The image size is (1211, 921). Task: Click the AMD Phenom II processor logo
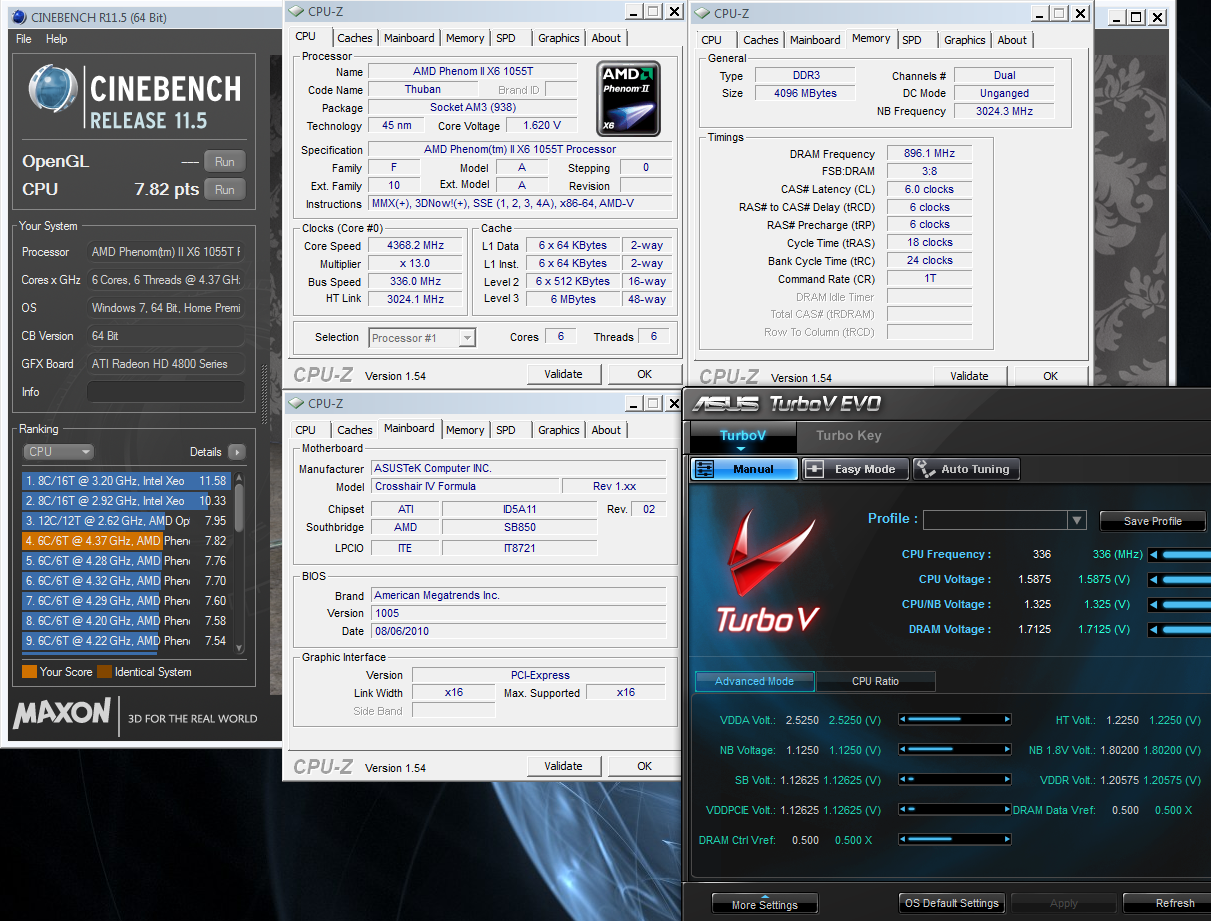coord(629,98)
